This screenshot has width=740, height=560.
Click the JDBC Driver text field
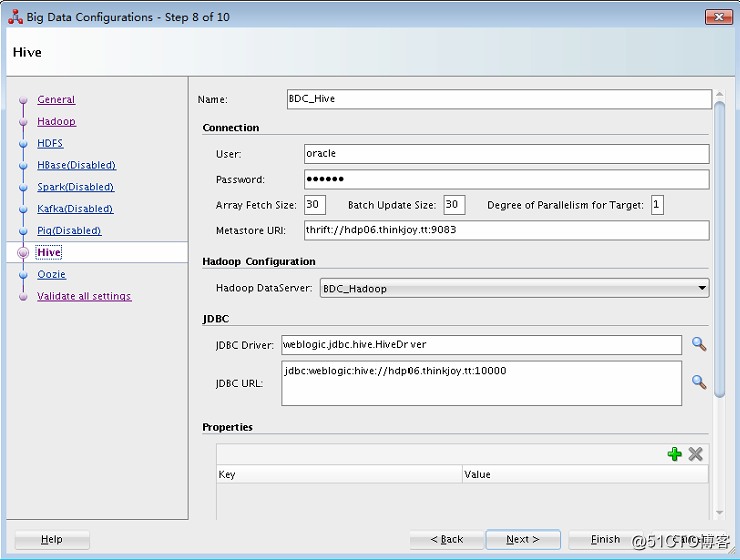tap(481, 345)
